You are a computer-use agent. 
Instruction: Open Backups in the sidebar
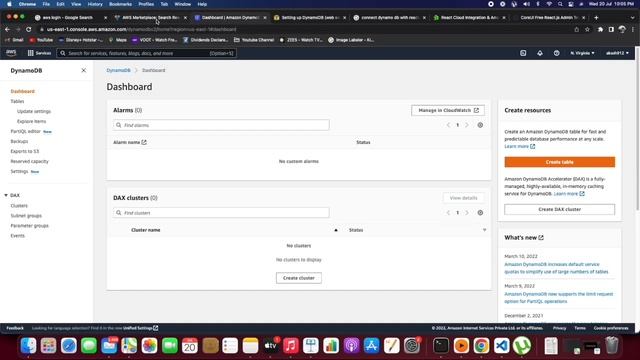[19, 141]
